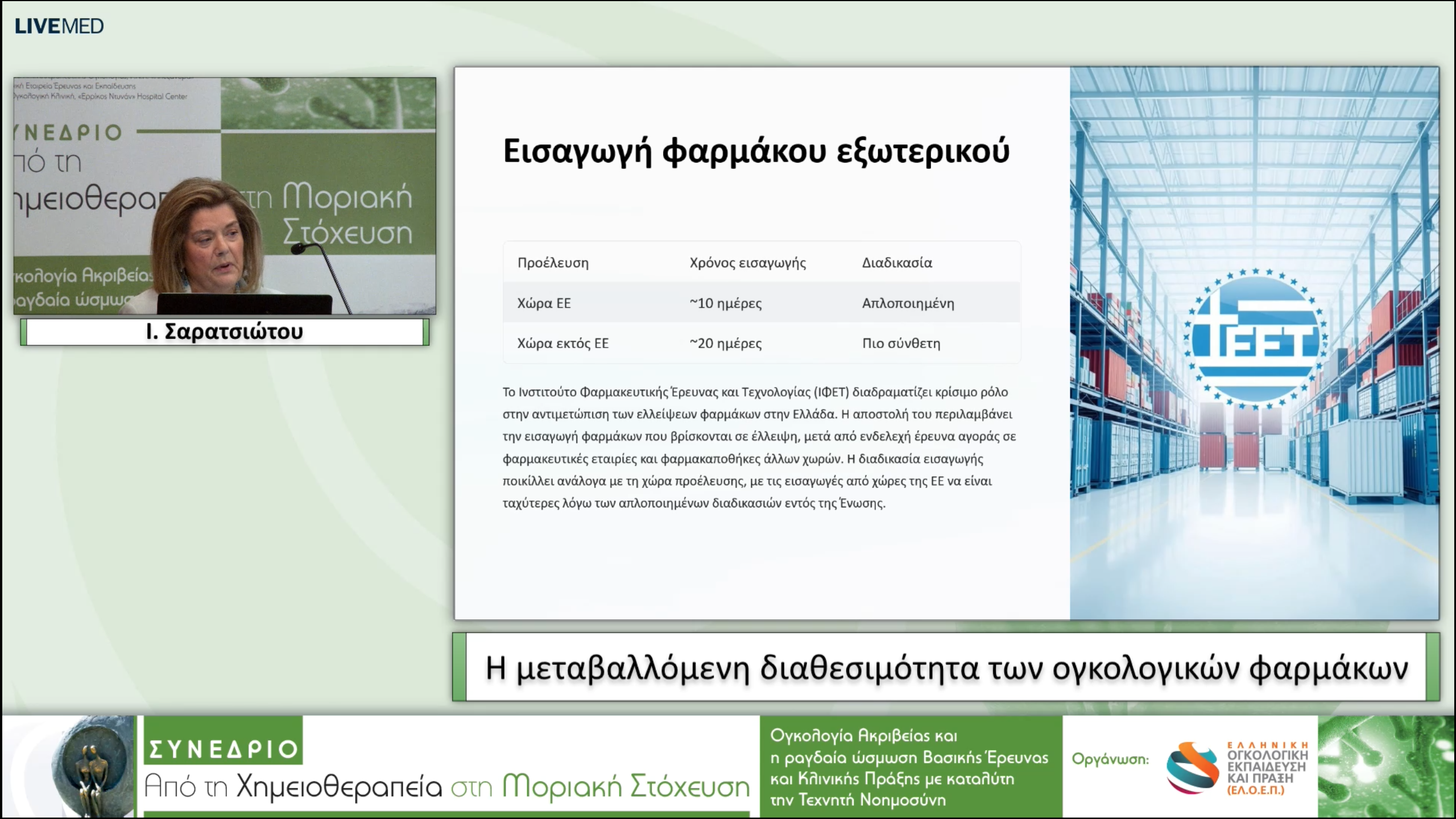
Task: Click the Προέλευση column header
Action: (x=553, y=263)
